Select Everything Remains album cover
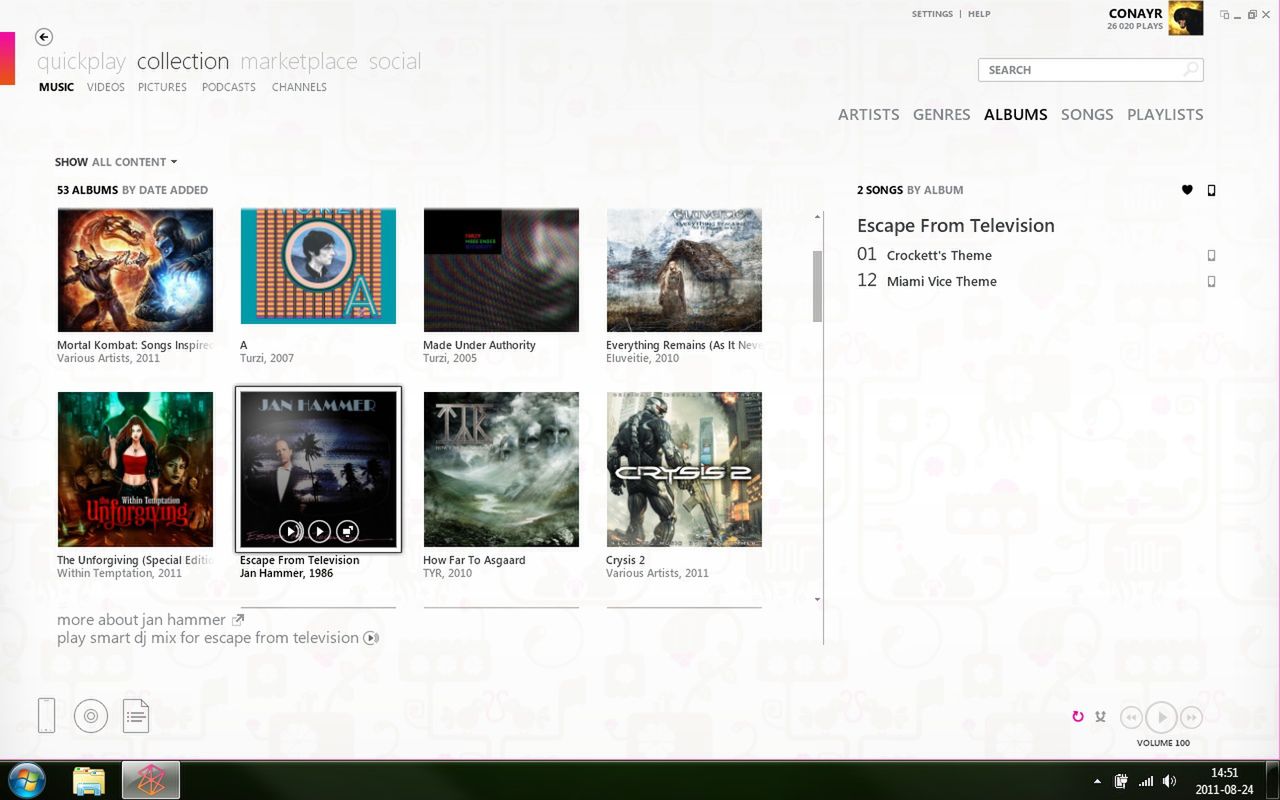 684,270
